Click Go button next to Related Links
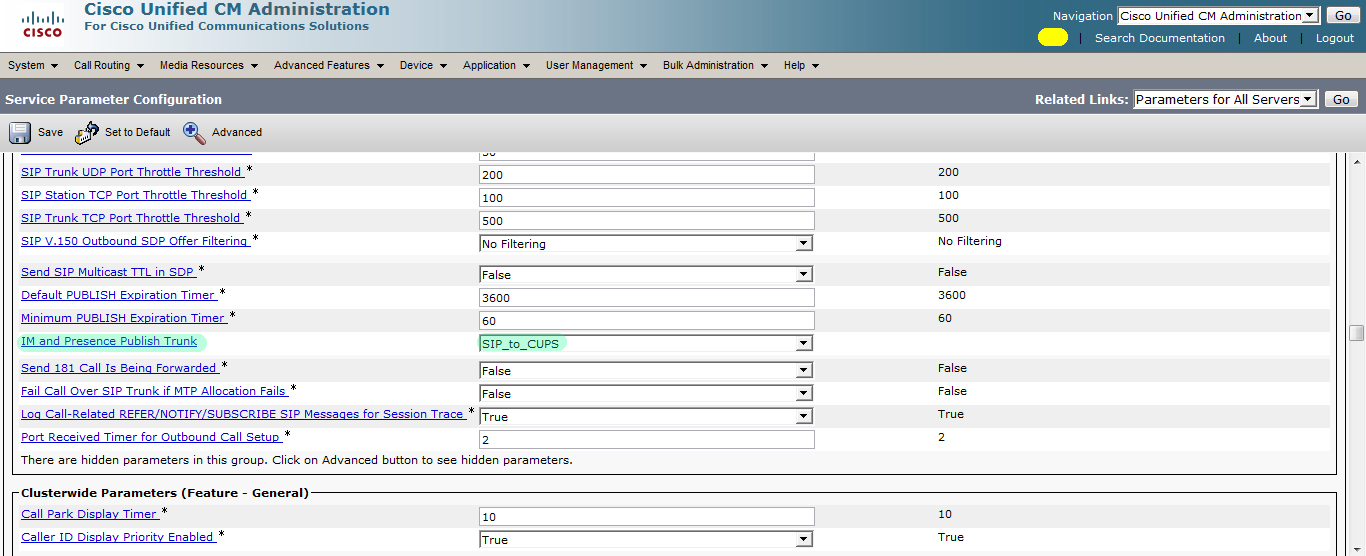This screenshot has height=556, width=1366. click(1342, 99)
